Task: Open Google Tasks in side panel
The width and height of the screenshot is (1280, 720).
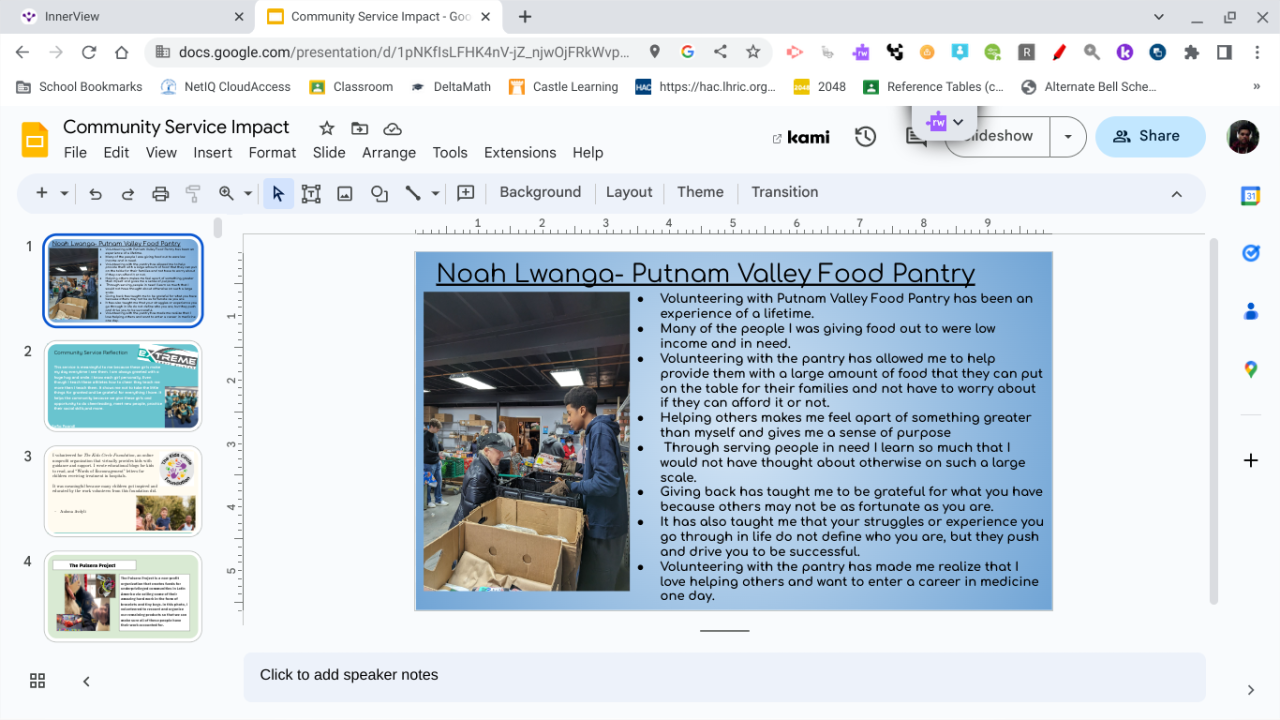Action: (1250, 254)
